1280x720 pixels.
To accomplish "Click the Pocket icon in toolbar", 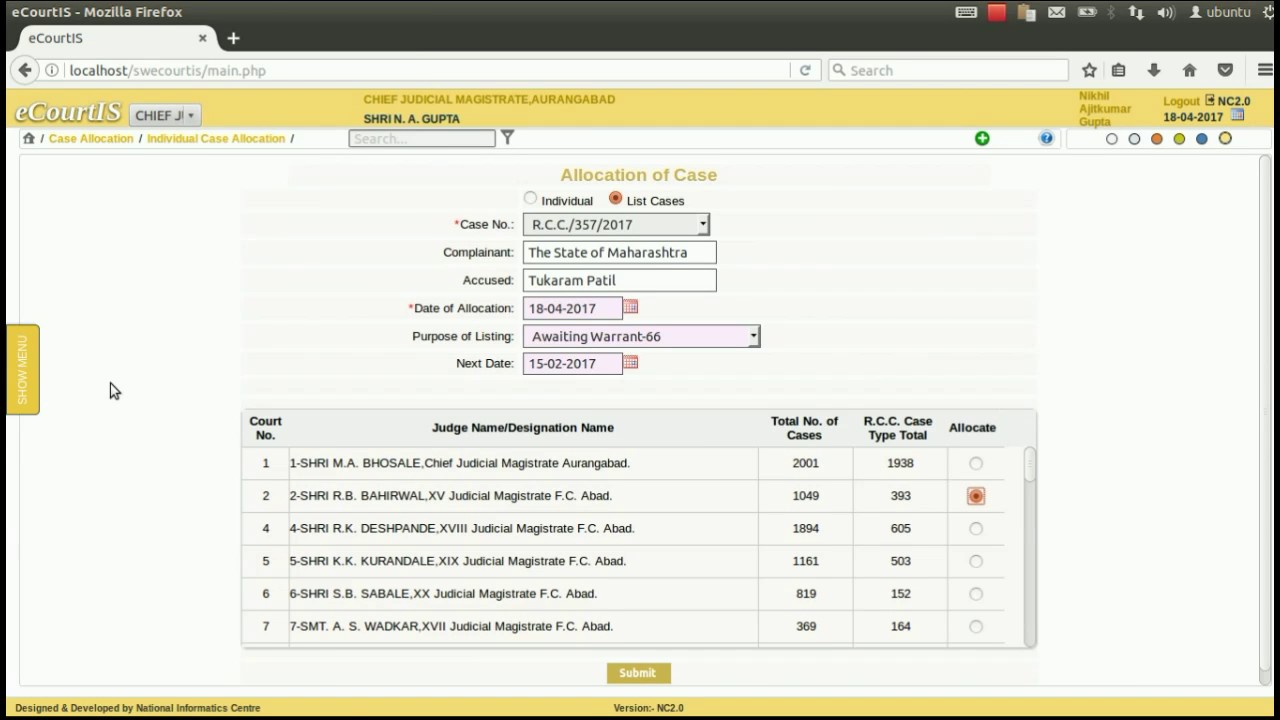I will pyautogui.click(x=1225, y=70).
